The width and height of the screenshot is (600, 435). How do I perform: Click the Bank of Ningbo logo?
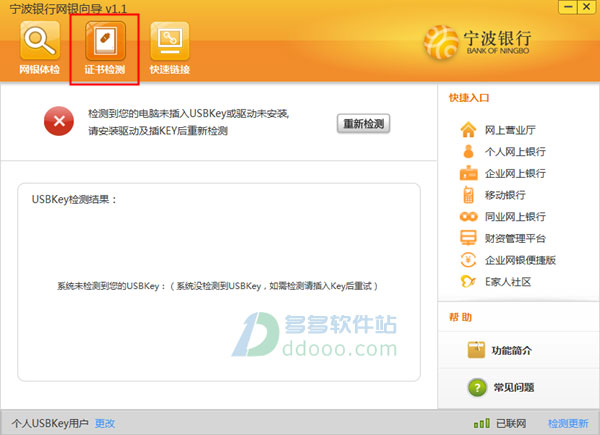tap(477, 42)
